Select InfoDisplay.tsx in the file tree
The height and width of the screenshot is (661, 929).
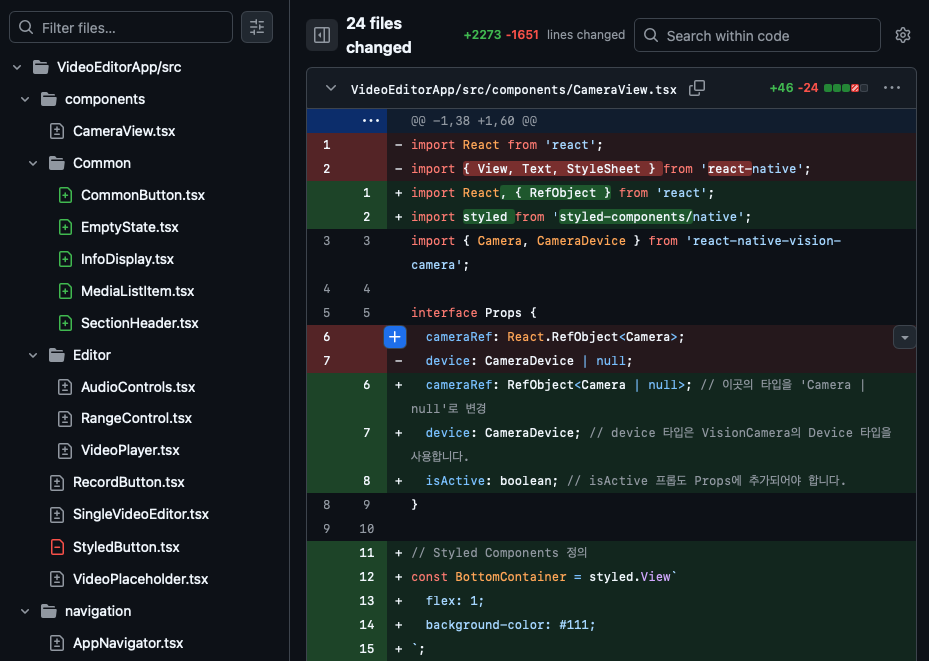pyautogui.click(x=127, y=259)
